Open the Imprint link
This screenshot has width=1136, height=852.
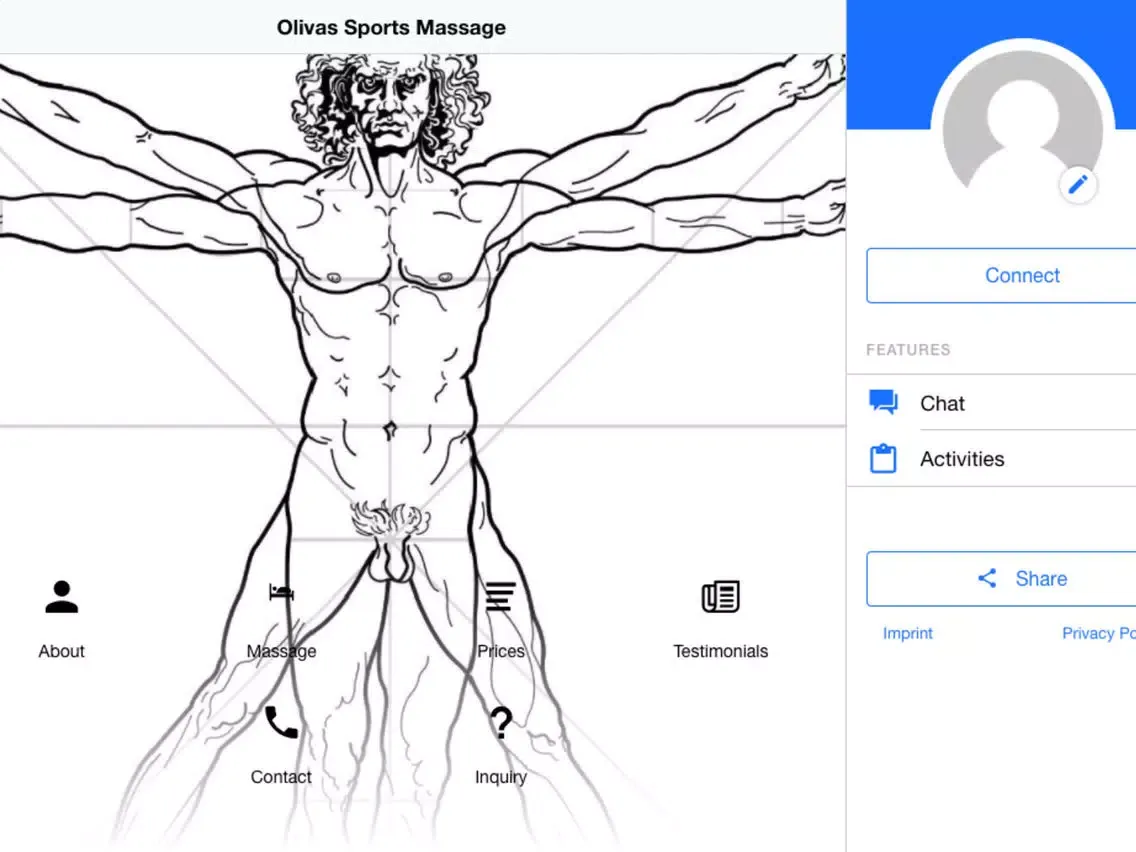(x=907, y=633)
